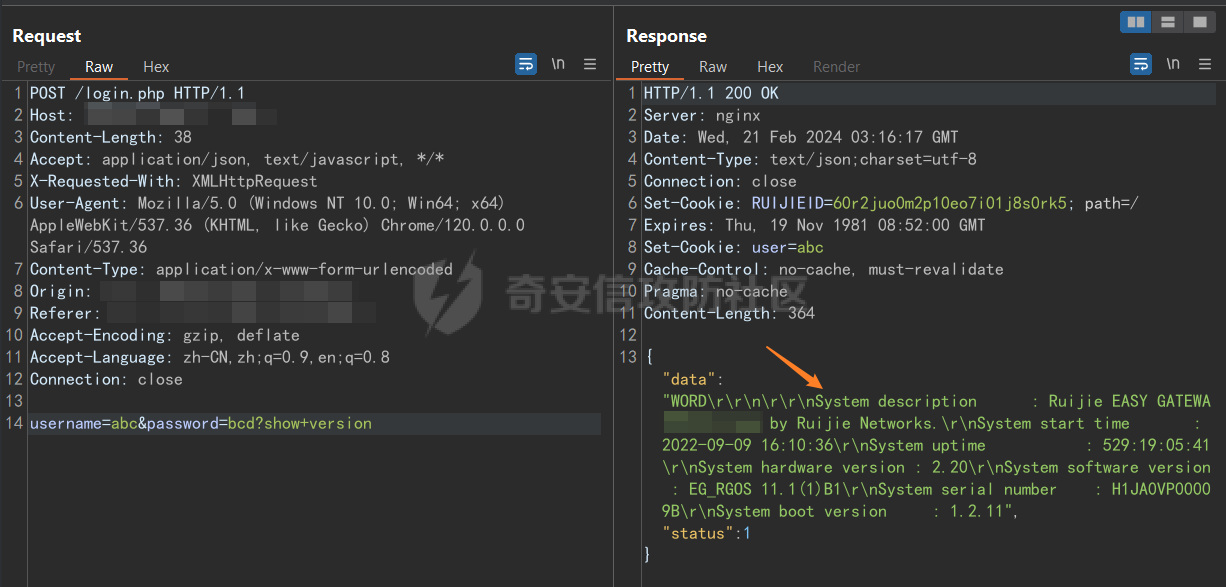Click the "data": key in JSON response
This screenshot has height=587, width=1226.
(x=692, y=379)
